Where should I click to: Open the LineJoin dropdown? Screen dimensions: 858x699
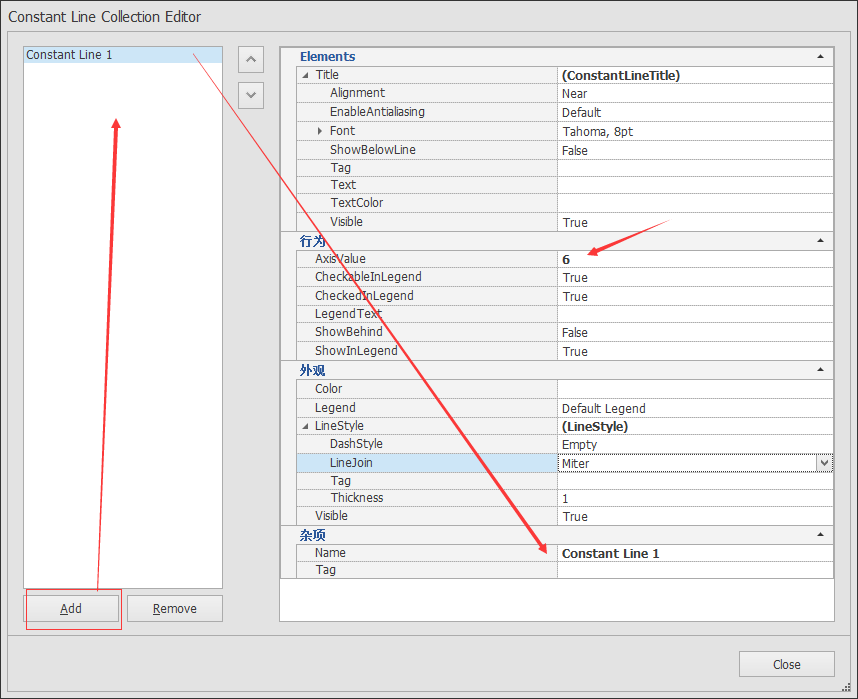coord(823,463)
